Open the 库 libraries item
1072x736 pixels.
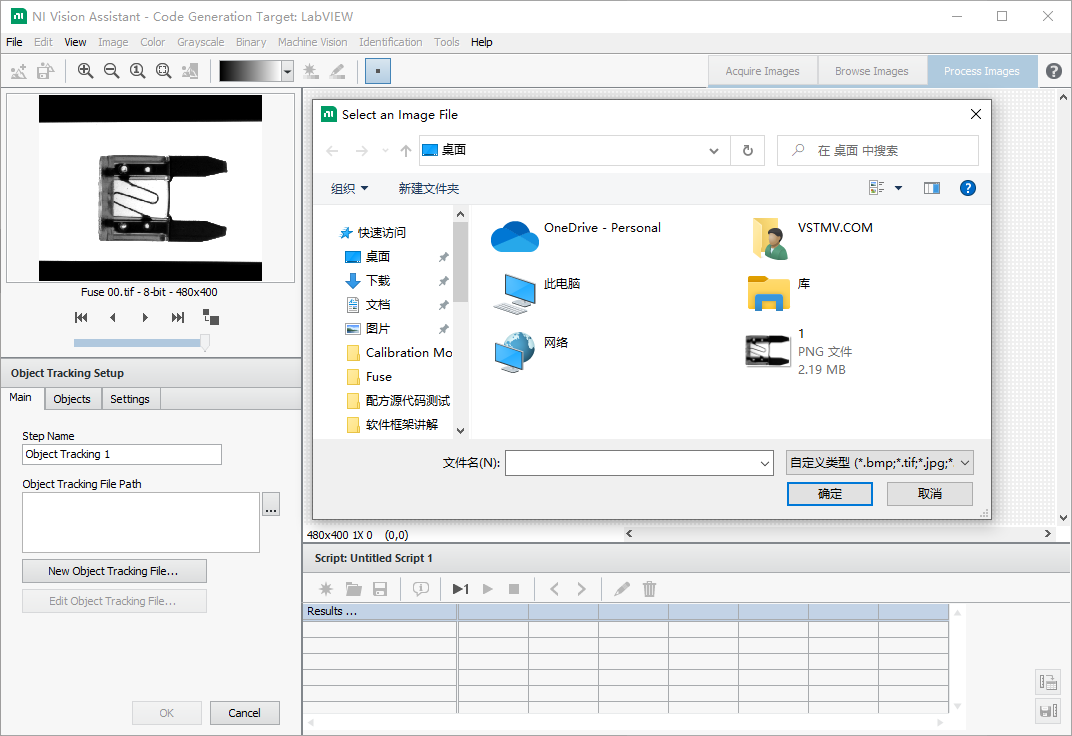[x=779, y=292]
